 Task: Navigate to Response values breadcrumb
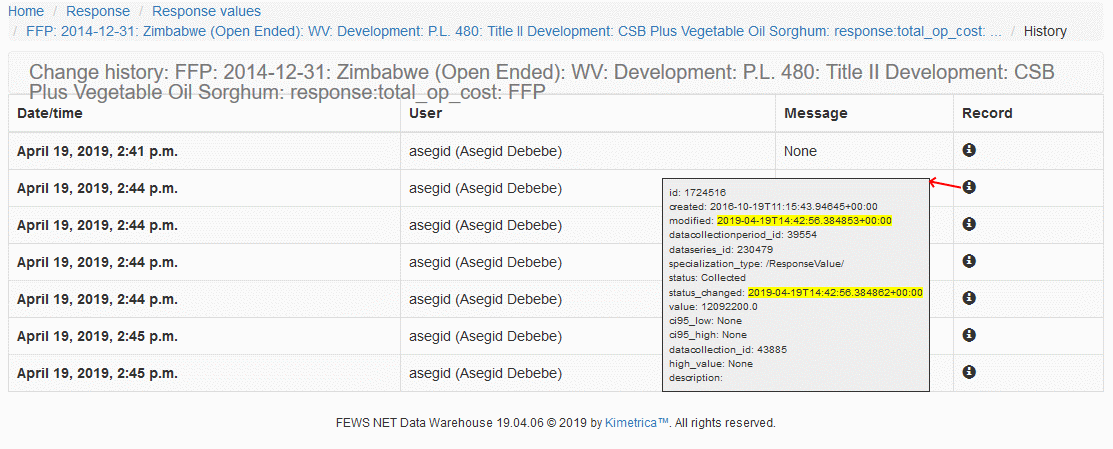pos(206,11)
